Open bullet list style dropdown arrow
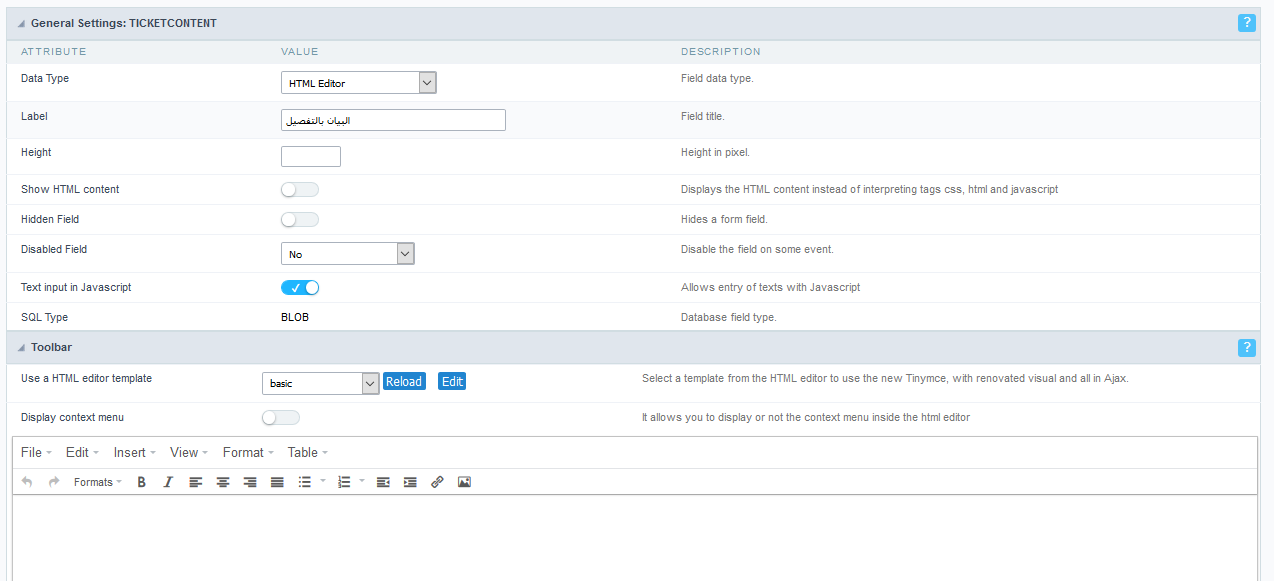1274x581 pixels. 323,482
